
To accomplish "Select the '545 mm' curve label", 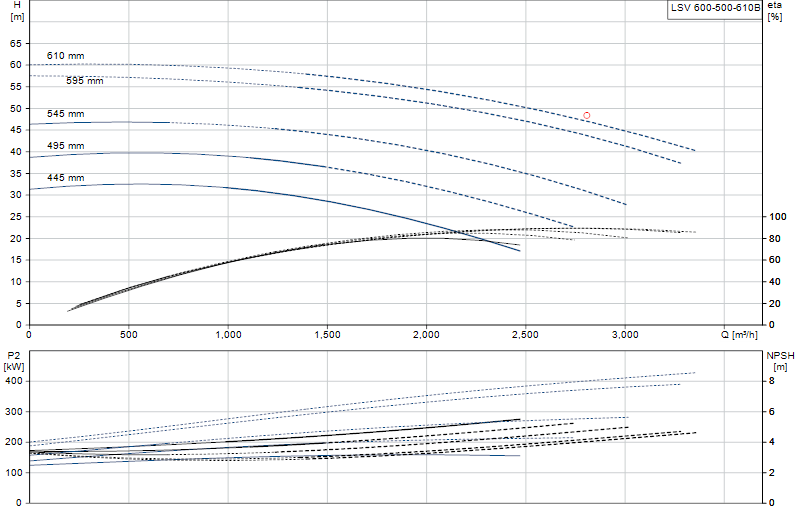I will 65,114.
